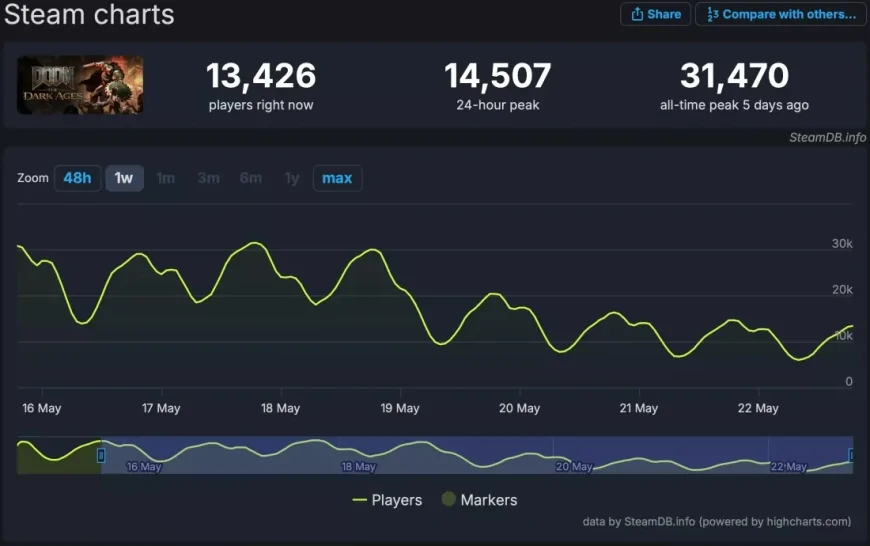The image size is (870, 546).
Task: Toggle the Markers label in legend
Action: coord(489,500)
